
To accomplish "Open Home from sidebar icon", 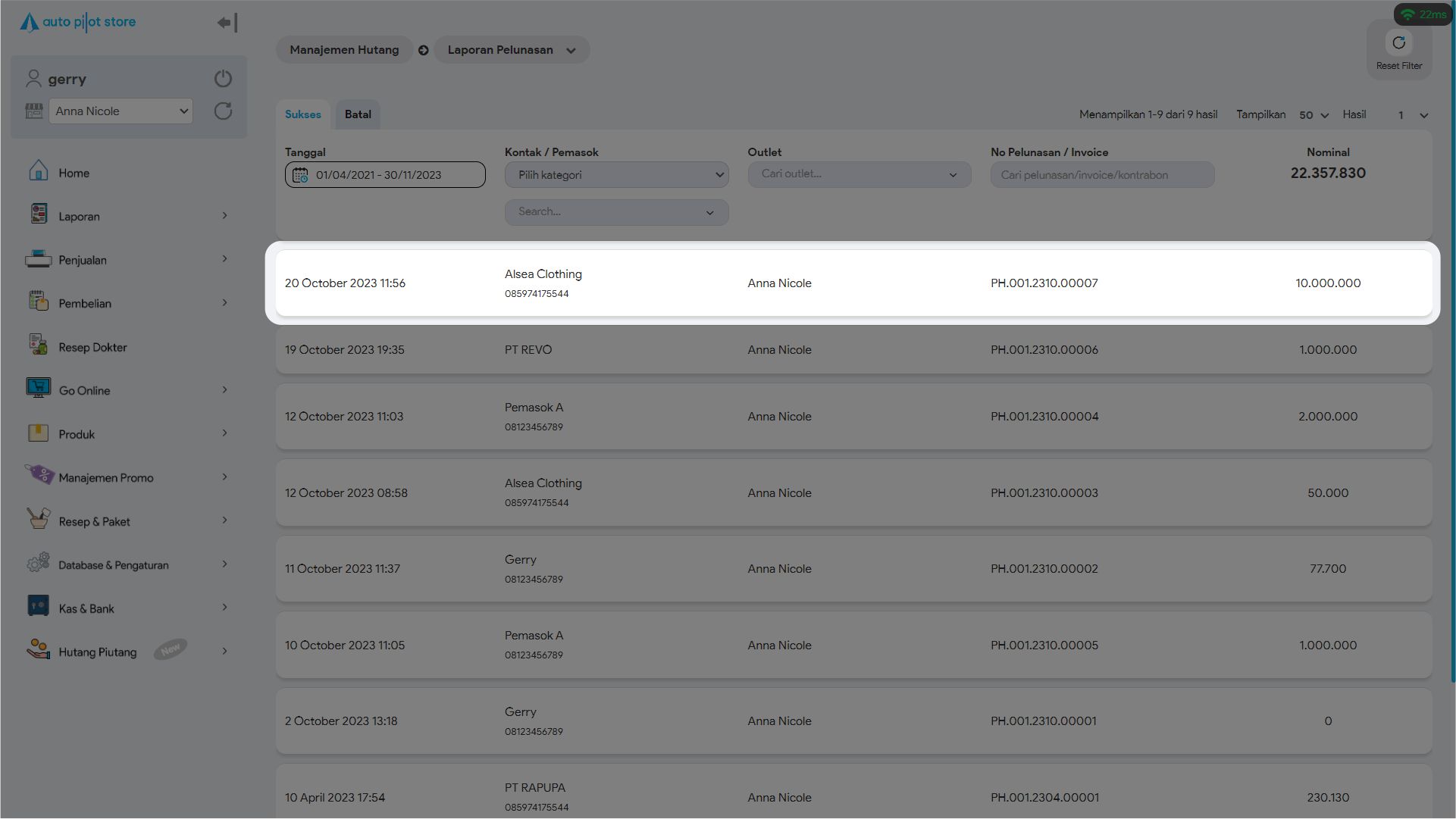I will [x=38, y=171].
